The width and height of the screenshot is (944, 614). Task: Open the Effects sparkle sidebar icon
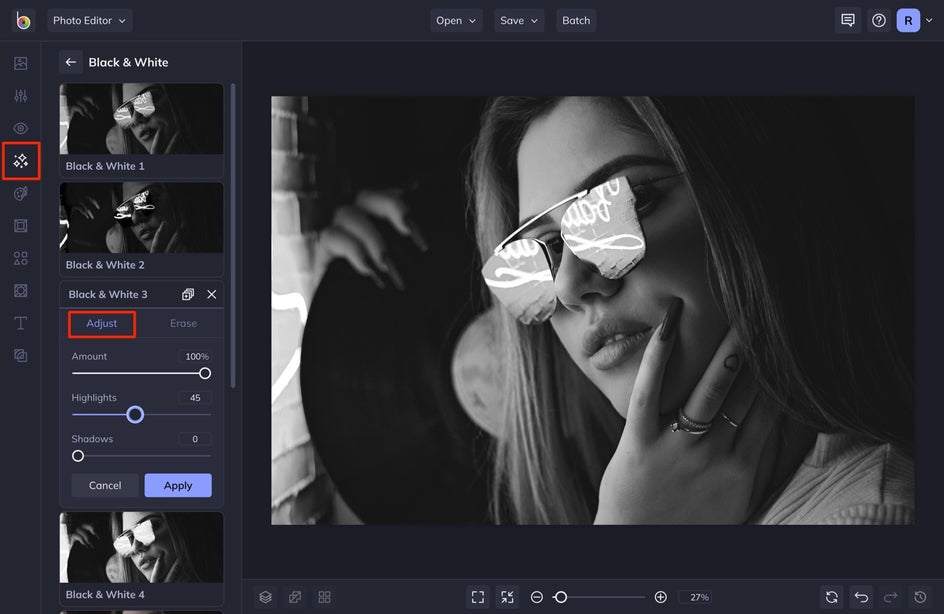click(20, 161)
